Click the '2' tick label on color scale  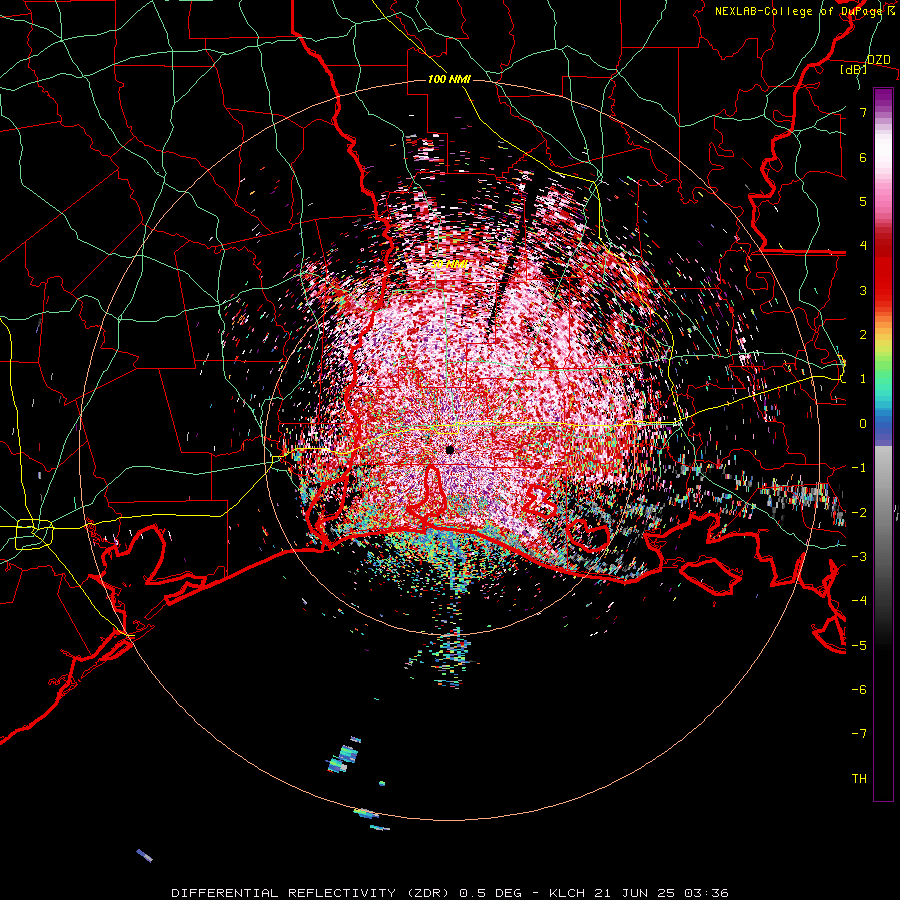[x=863, y=335]
